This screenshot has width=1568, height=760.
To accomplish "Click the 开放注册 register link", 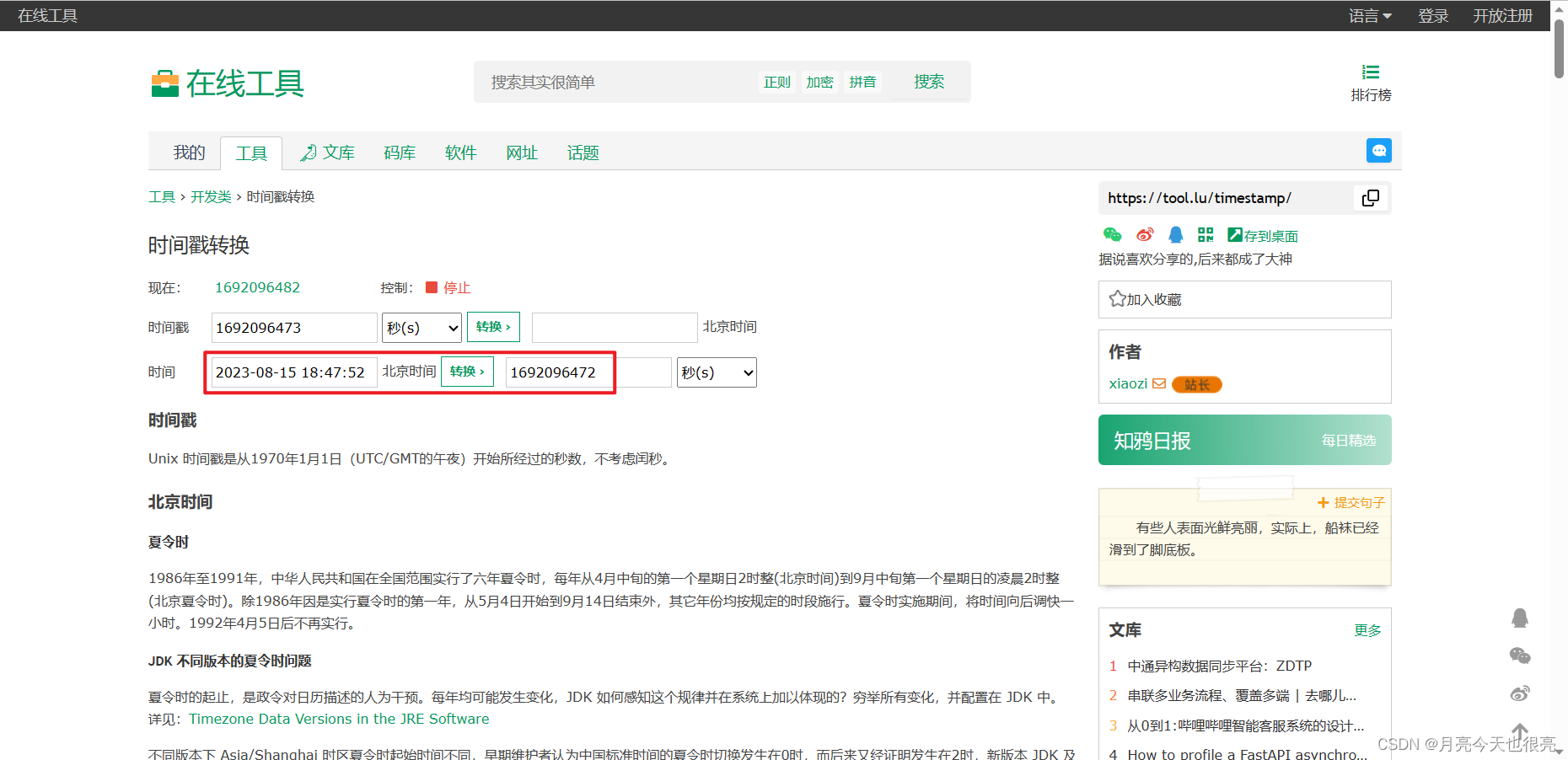I will [1502, 16].
